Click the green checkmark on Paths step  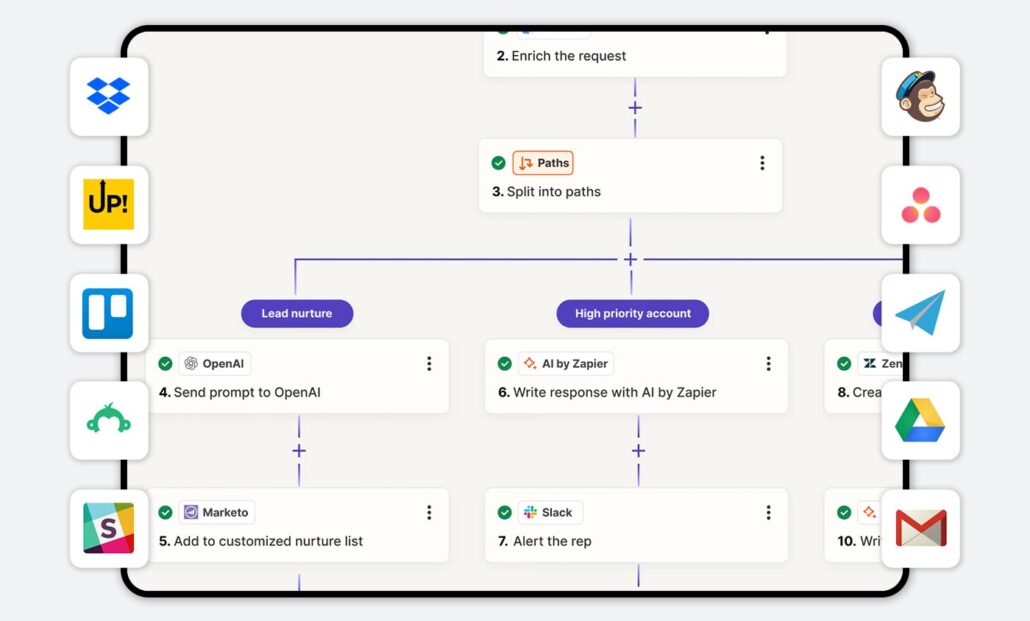point(498,163)
